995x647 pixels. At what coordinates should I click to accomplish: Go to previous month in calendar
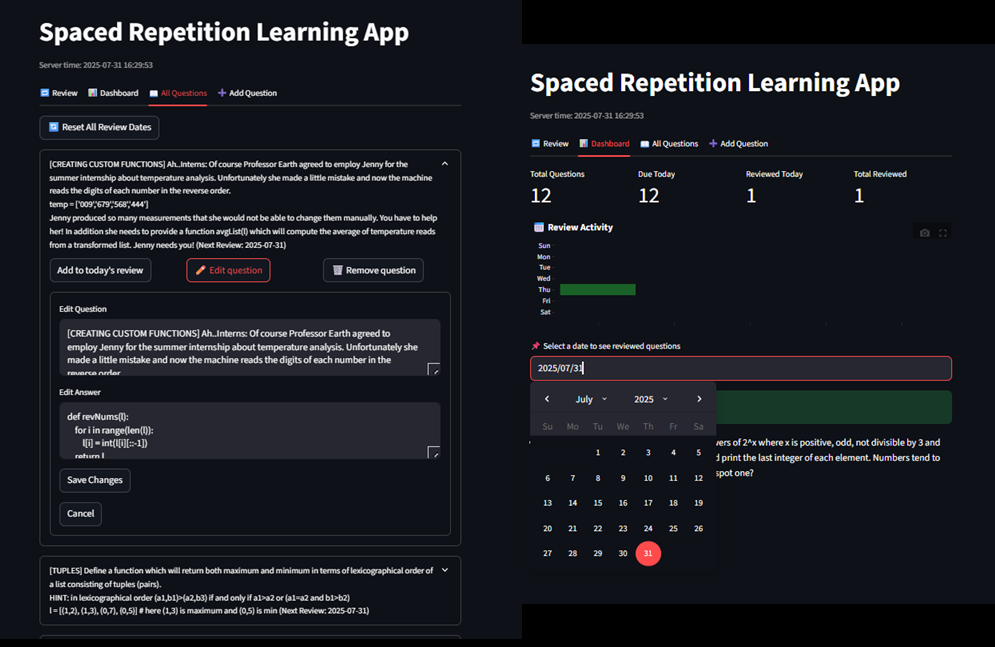(547, 399)
